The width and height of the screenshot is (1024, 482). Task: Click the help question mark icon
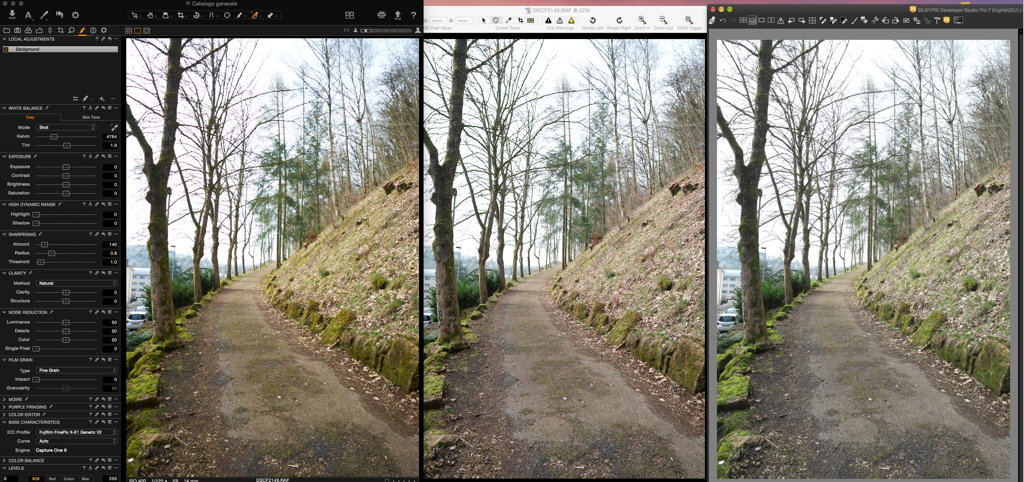(x=414, y=15)
